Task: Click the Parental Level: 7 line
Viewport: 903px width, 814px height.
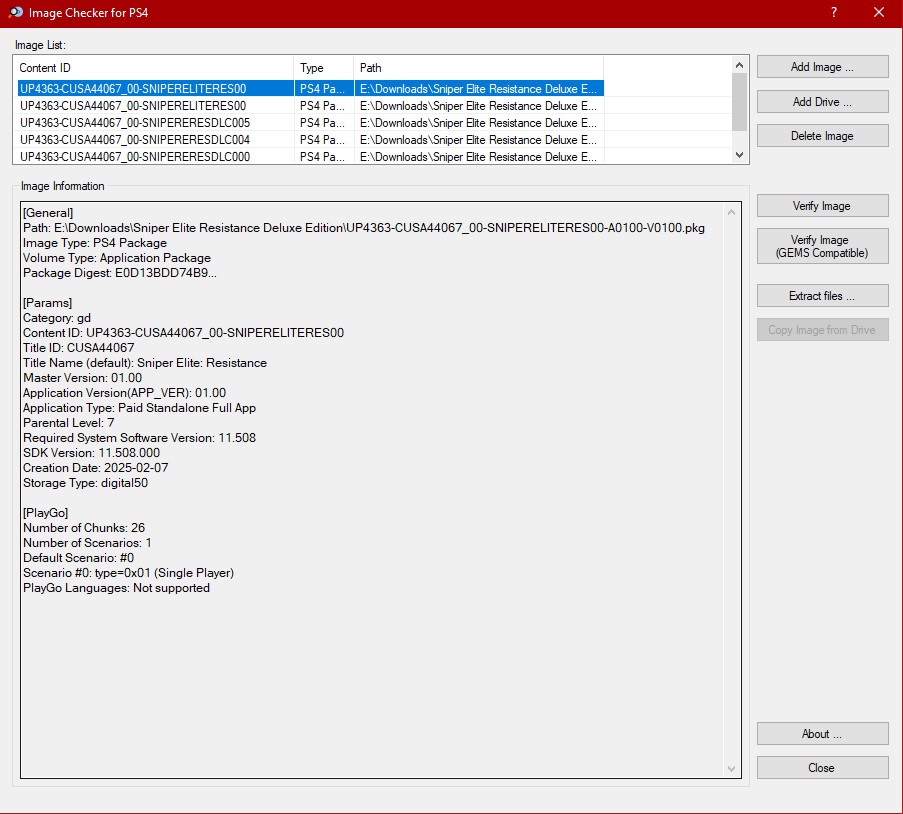Action: click(x=69, y=423)
